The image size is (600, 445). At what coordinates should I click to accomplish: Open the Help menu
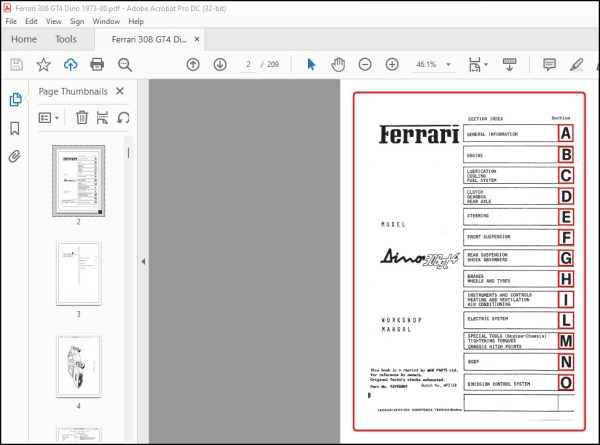(x=136, y=21)
